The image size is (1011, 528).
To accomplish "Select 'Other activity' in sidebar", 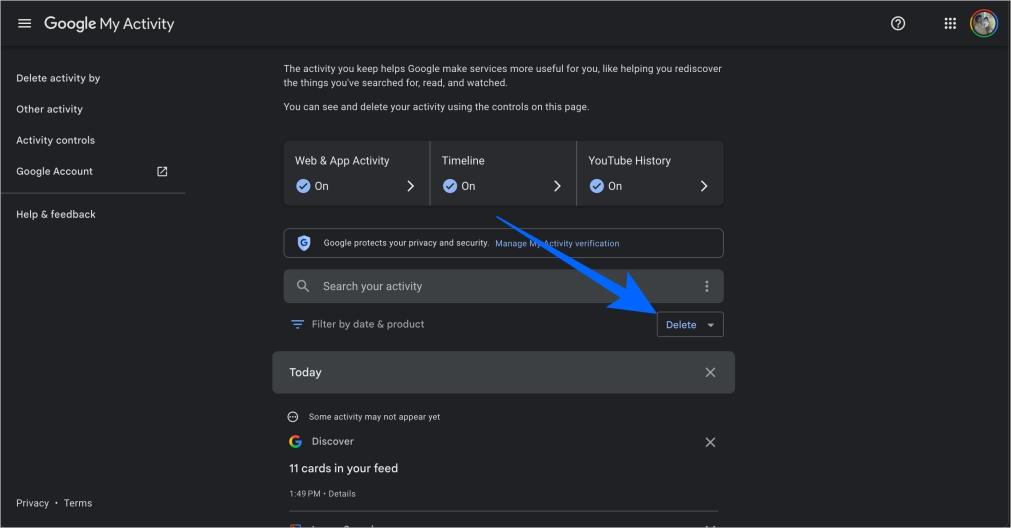I will pos(50,109).
